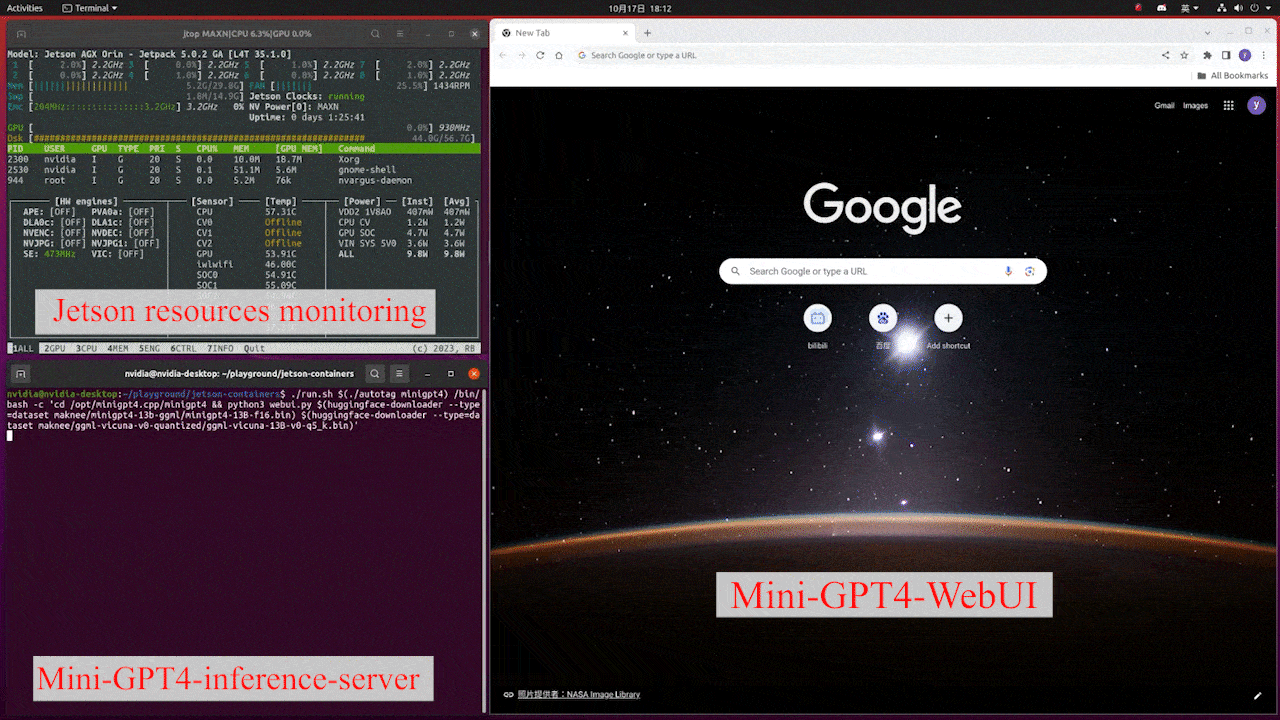
Task: Click the Discord tray icon in top bar
Action: 1162,7
